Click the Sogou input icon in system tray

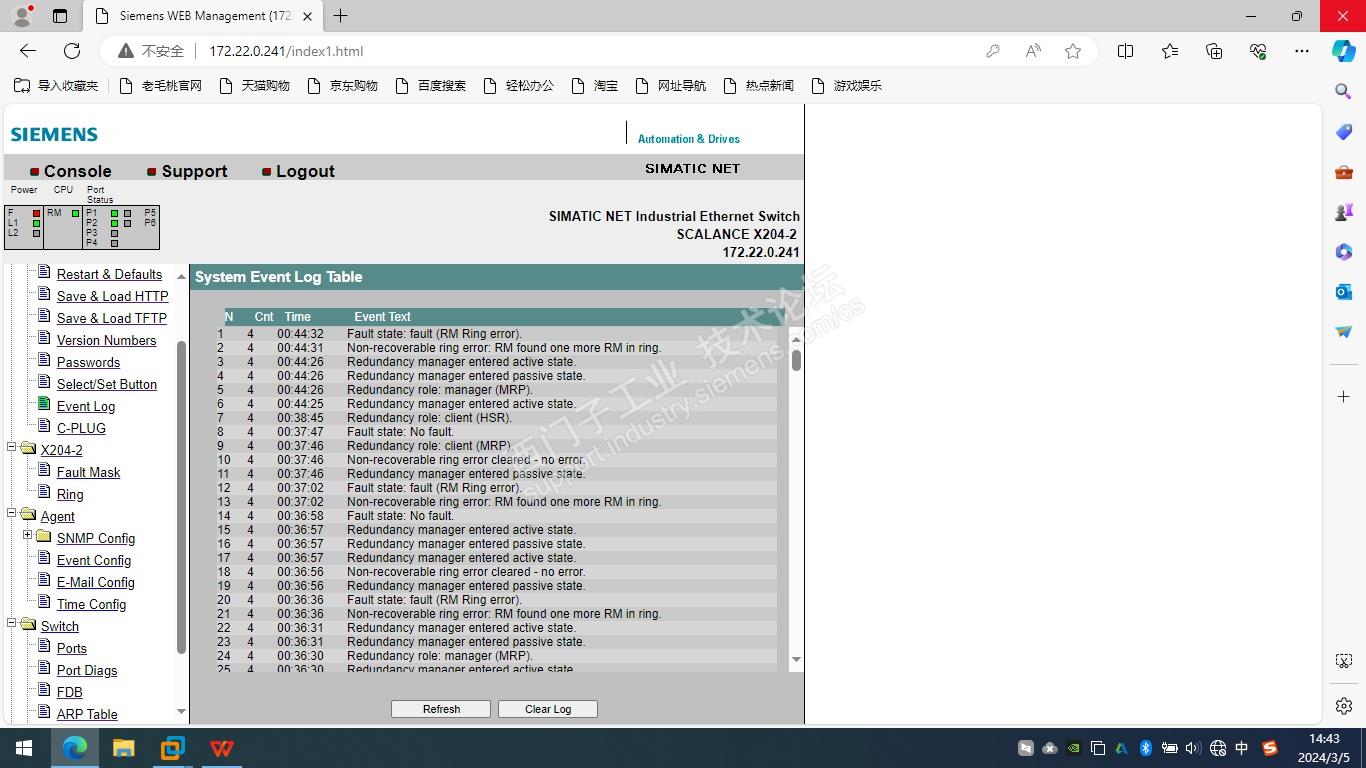click(1270, 748)
